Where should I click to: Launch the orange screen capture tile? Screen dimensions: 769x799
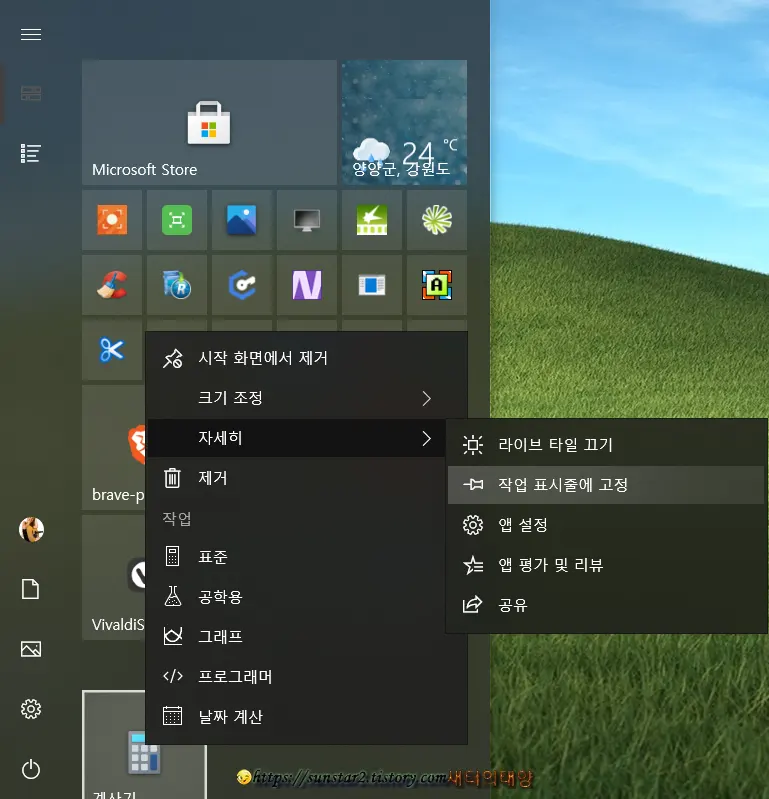[x=112, y=220]
